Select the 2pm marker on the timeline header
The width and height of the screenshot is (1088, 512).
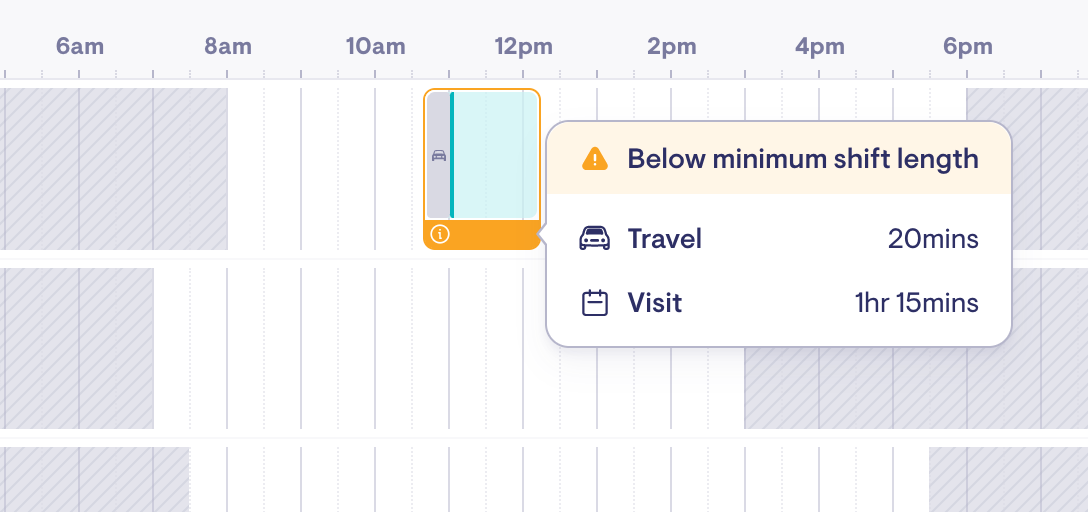point(671,46)
